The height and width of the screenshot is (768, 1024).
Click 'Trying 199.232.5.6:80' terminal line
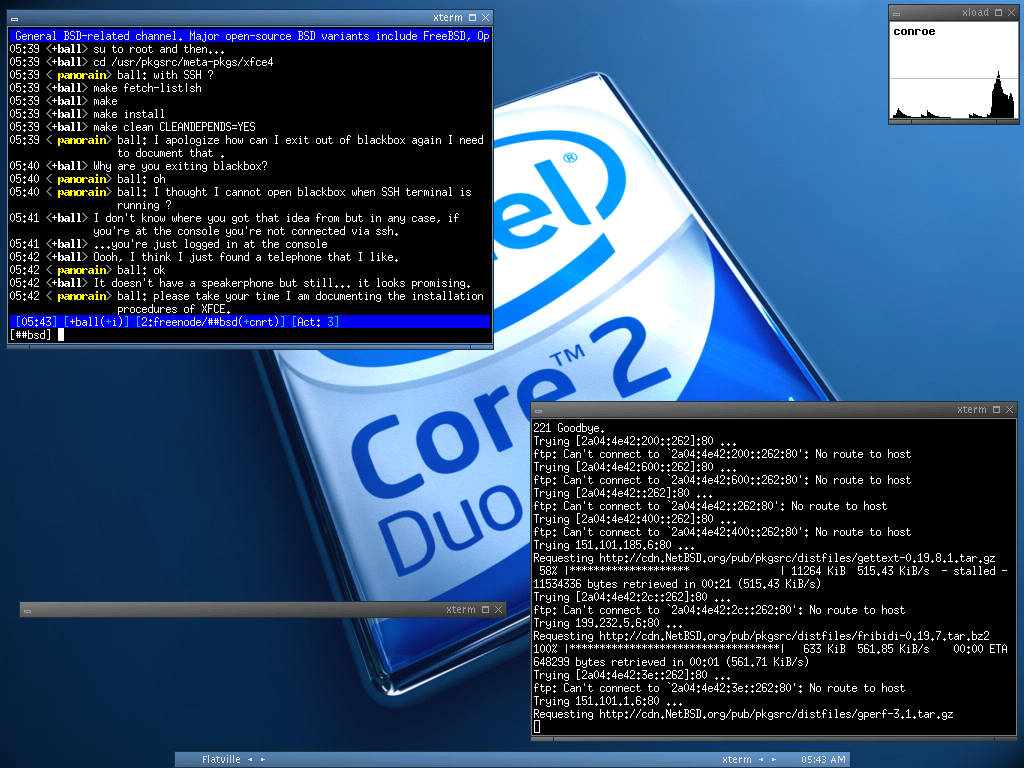click(x=608, y=622)
